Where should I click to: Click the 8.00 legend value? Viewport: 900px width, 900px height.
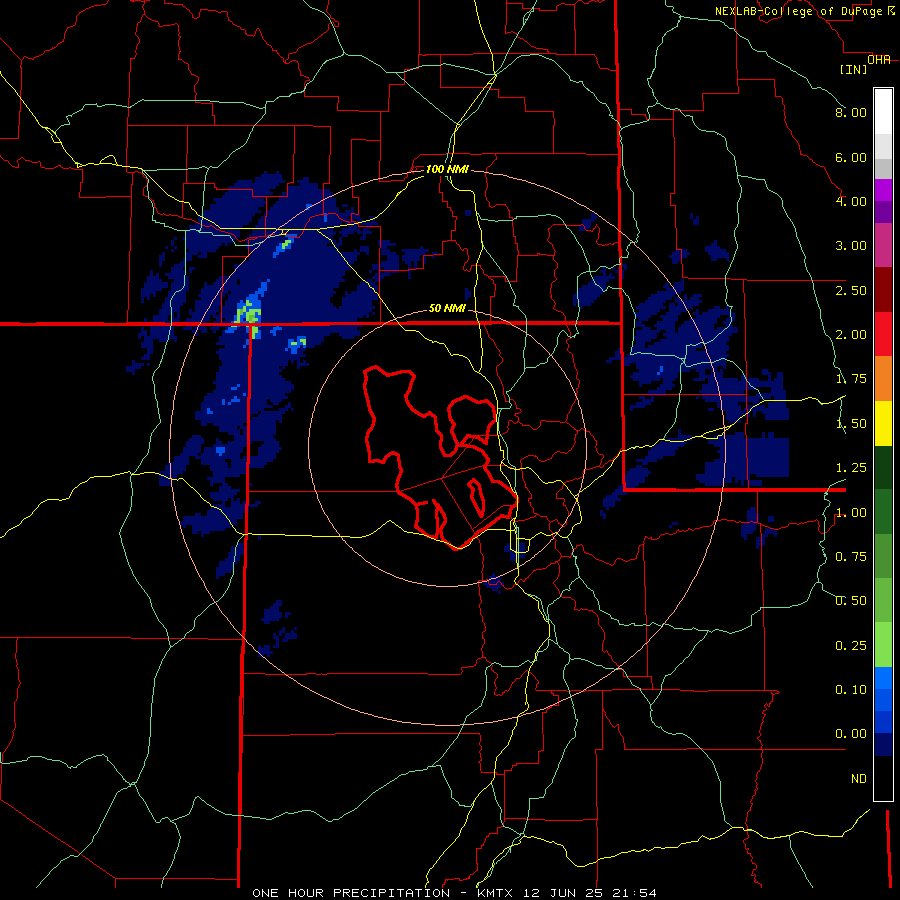tap(851, 112)
